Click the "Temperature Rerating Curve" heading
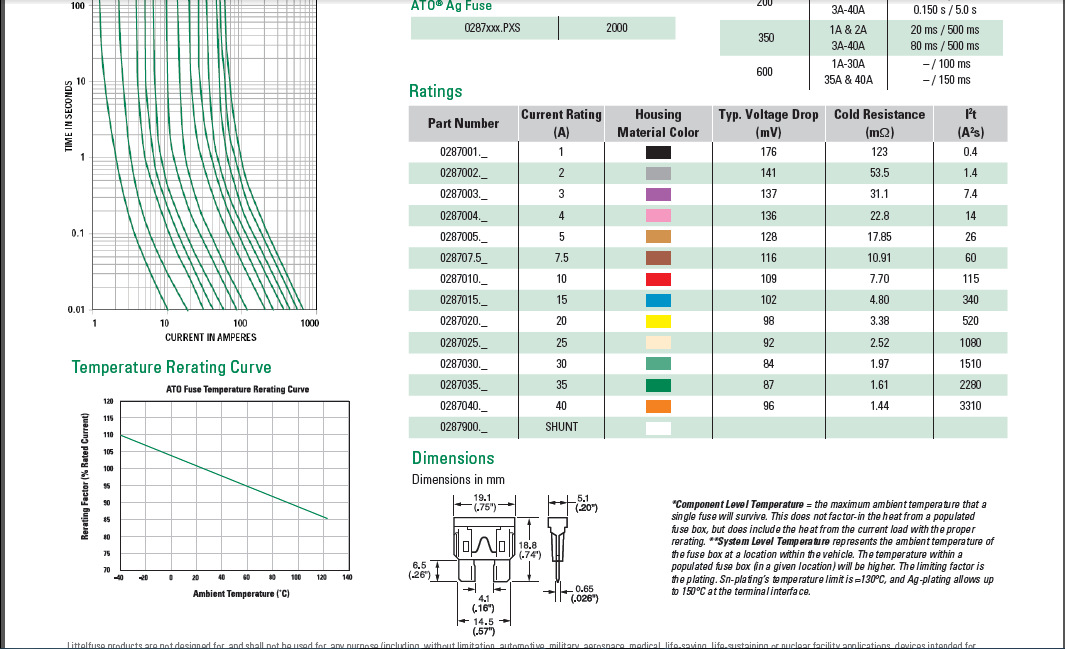1065x649 pixels. [x=171, y=367]
